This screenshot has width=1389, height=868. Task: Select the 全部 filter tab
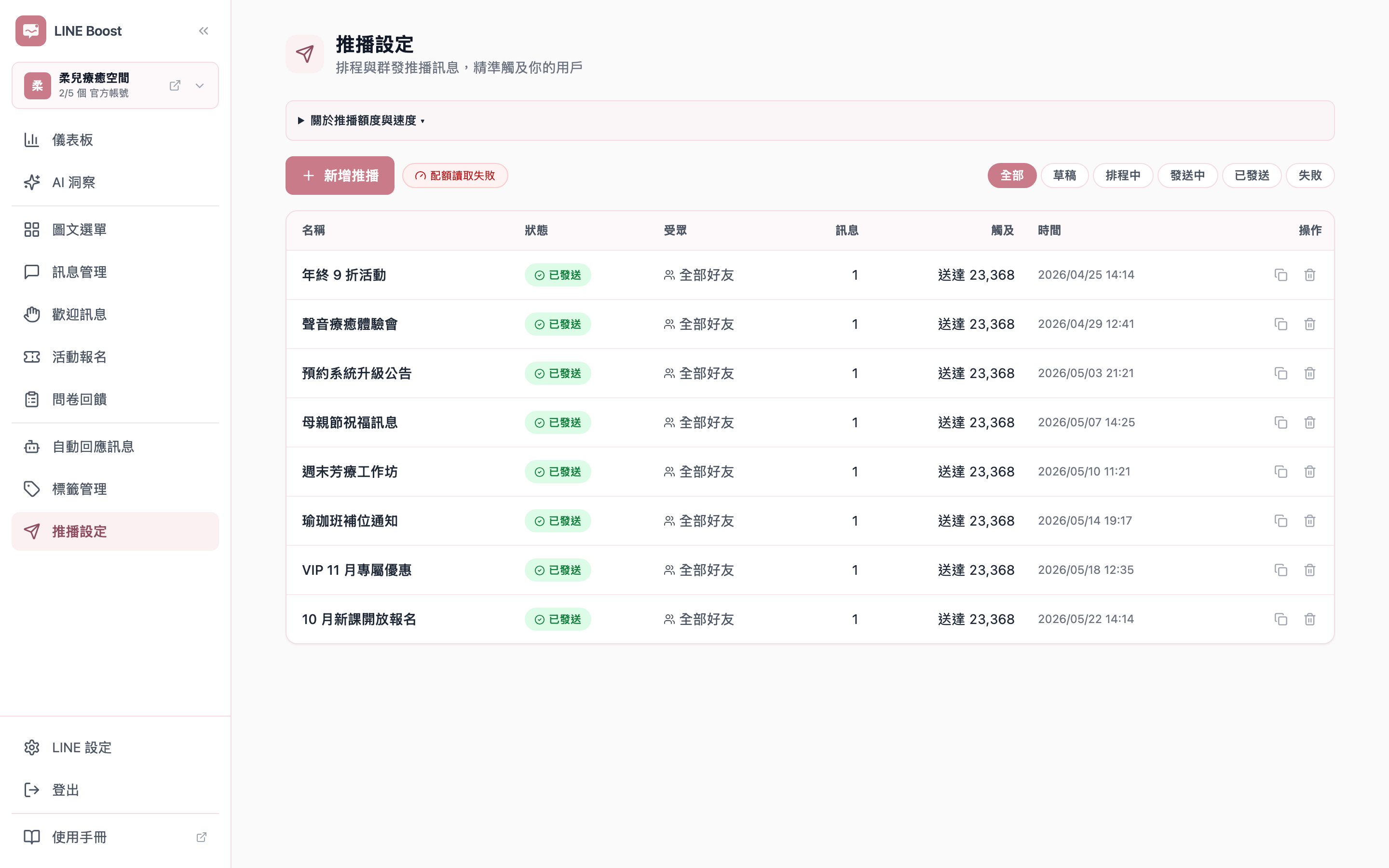click(x=1012, y=176)
